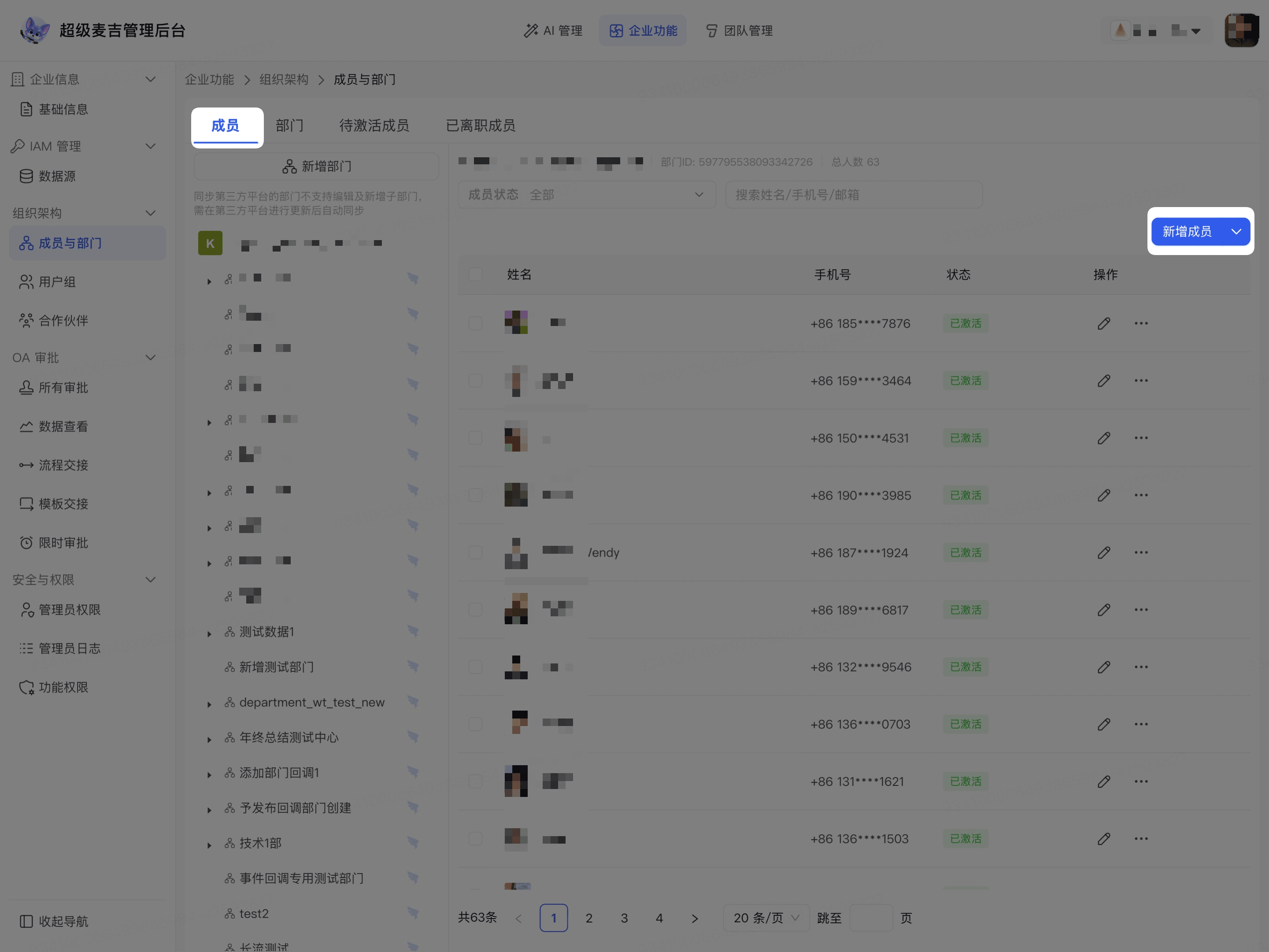Viewport: 1269px width, 952px height.
Task: Open more actions for +86 159****3464
Action: pyautogui.click(x=1141, y=381)
